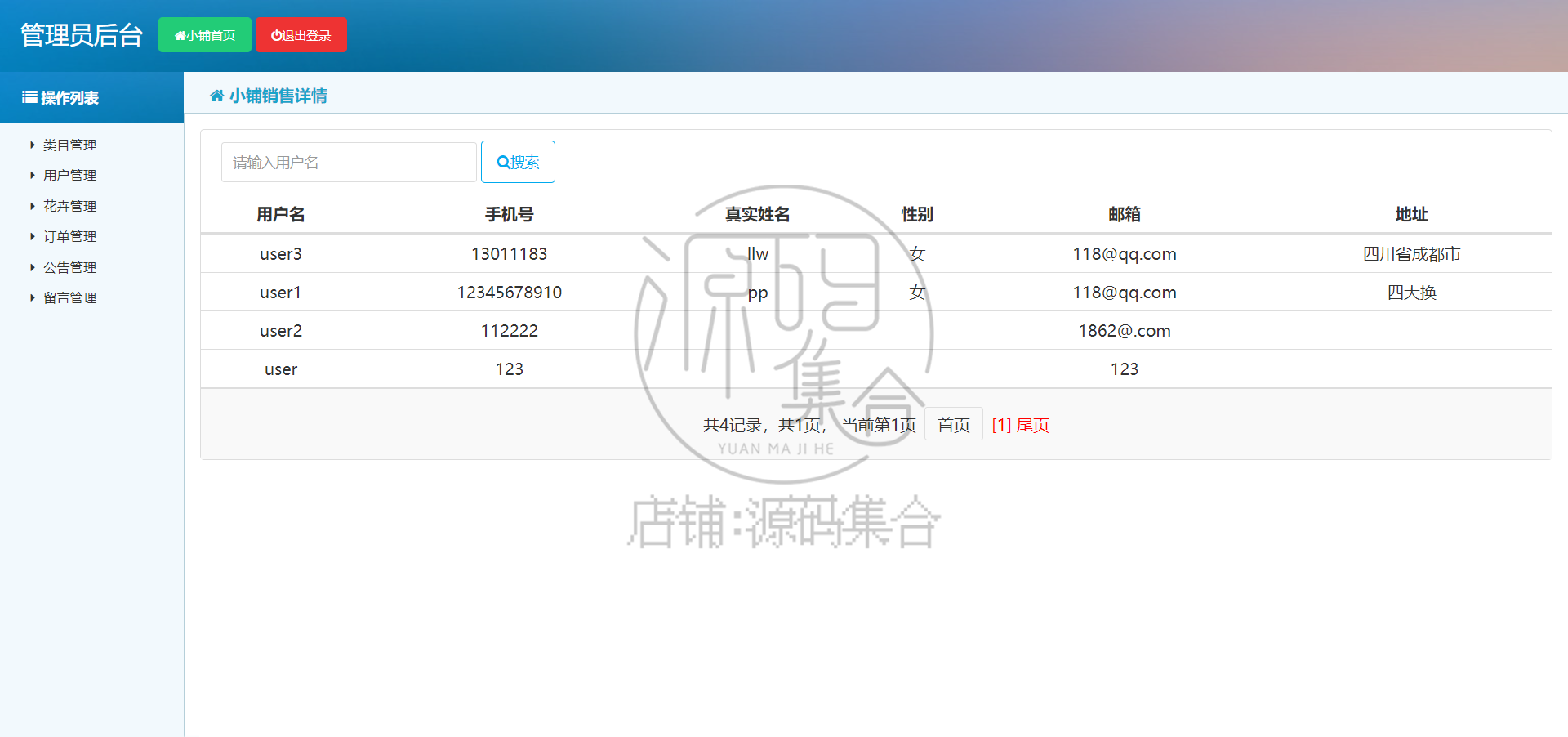Click the home icon beside 小铺销售详情
Viewport: 1568px width, 737px height.
216,96
